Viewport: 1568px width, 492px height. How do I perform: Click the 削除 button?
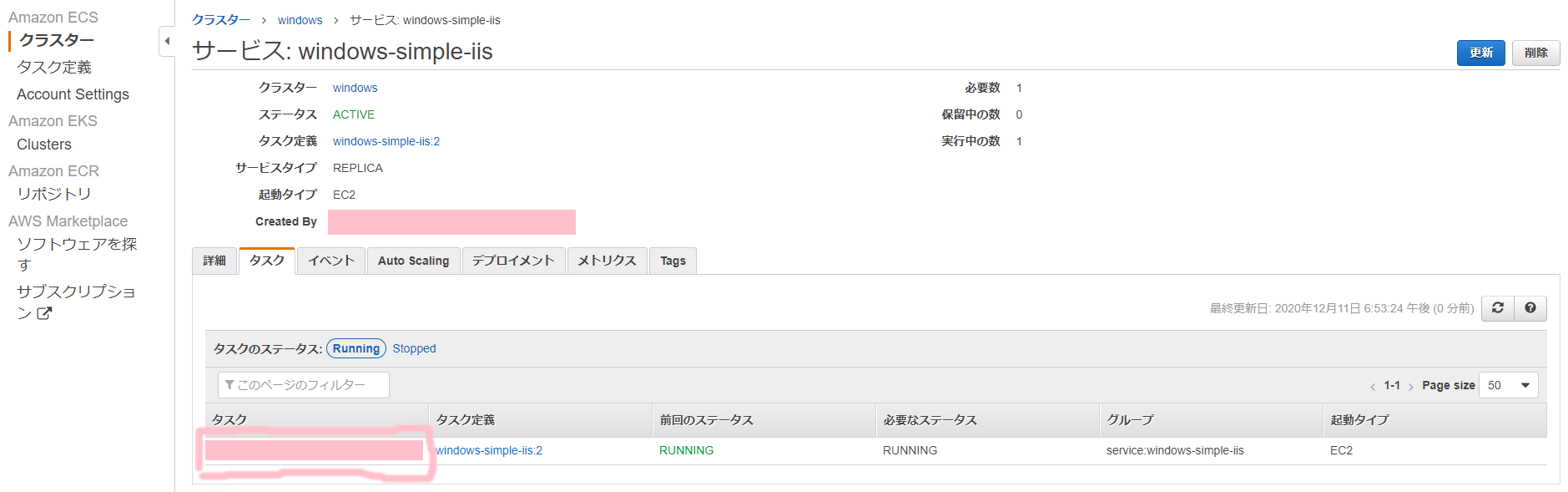click(1536, 53)
